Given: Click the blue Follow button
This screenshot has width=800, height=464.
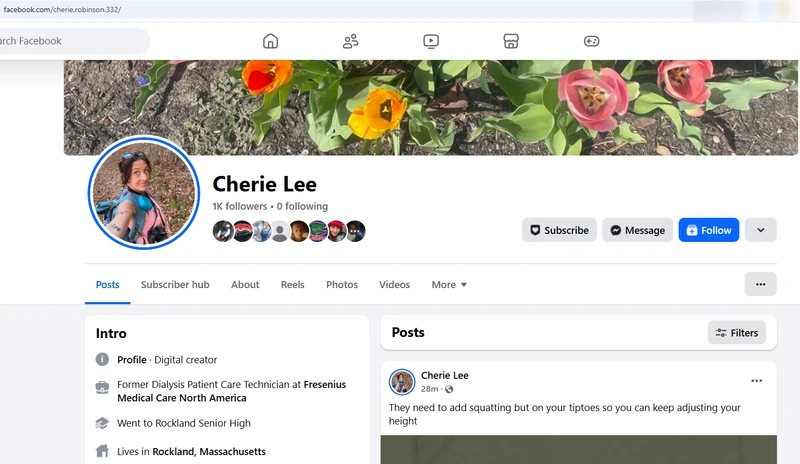Looking at the screenshot, I should 709,230.
